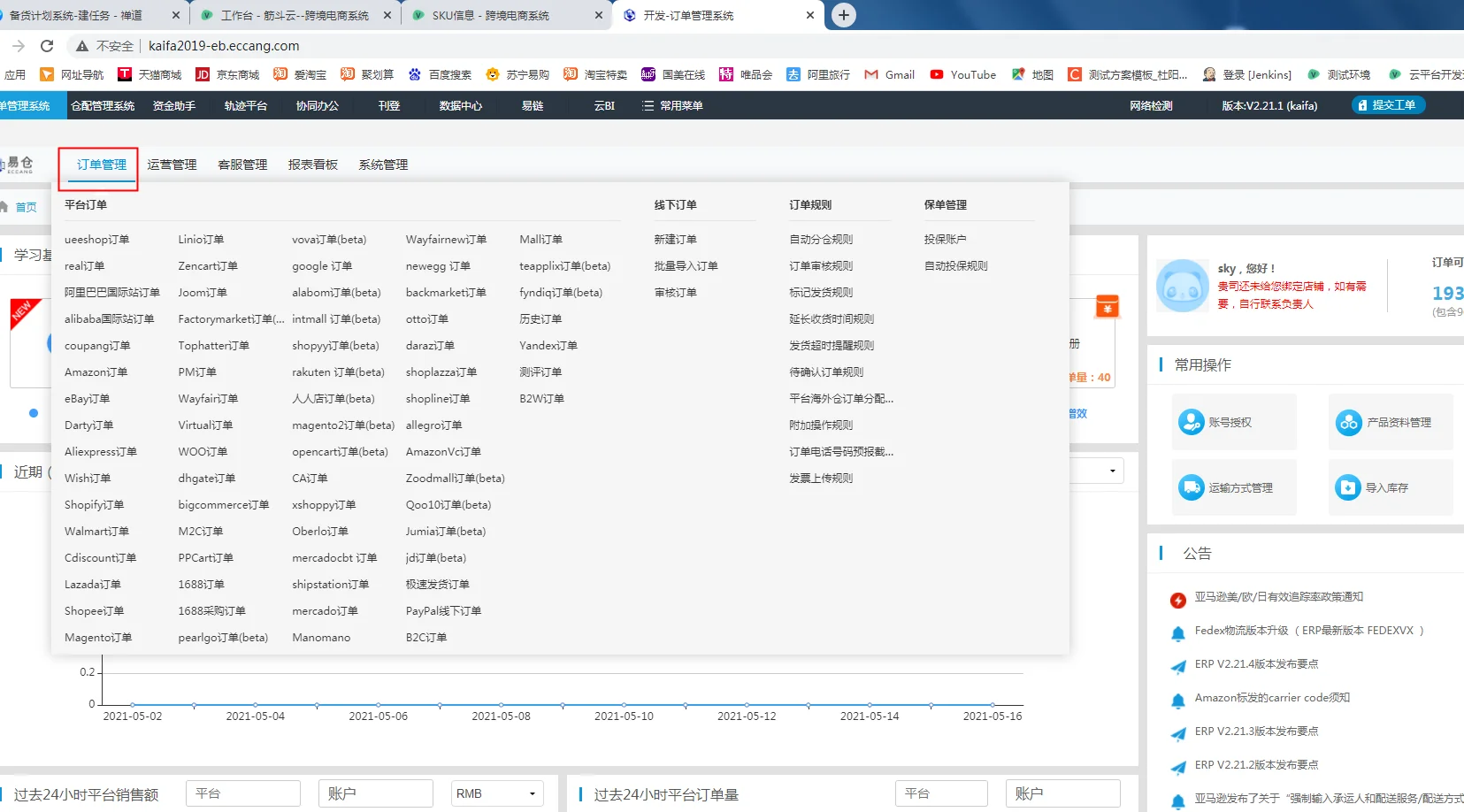Open the 地图 bookmark
The image size is (1464, 812).
point(1032,74)
